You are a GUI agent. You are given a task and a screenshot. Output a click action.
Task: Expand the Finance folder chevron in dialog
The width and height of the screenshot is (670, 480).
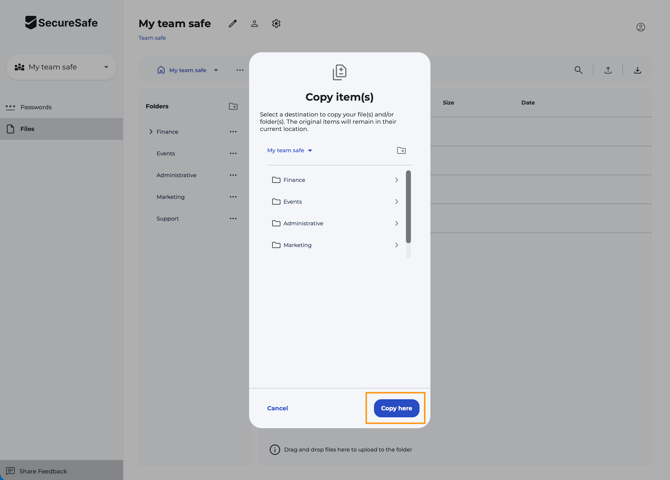(396, 180)
